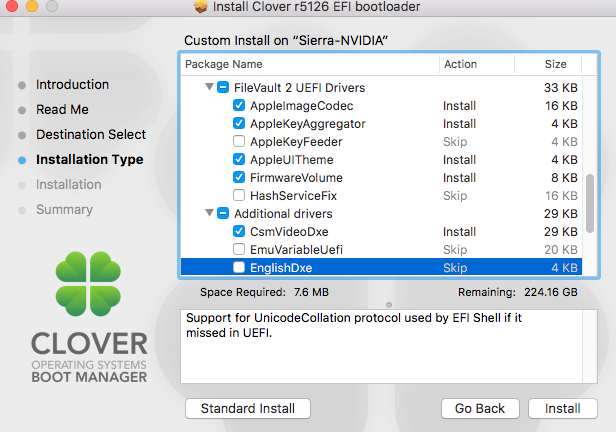
Task: Enable the EmuVariableUefi checkbox
Action: click(239, 249)
